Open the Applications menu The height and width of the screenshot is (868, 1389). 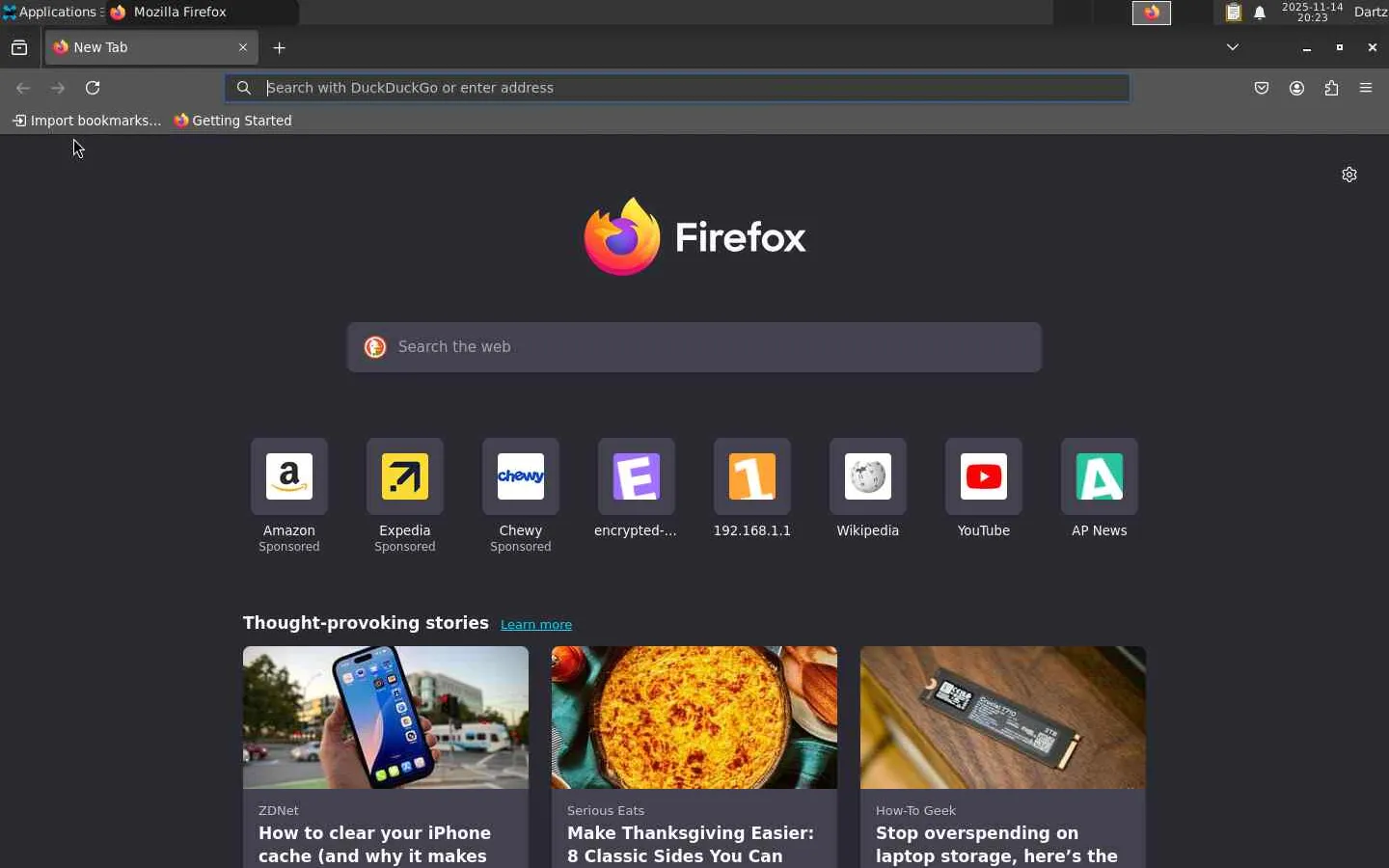coord(50,13)
